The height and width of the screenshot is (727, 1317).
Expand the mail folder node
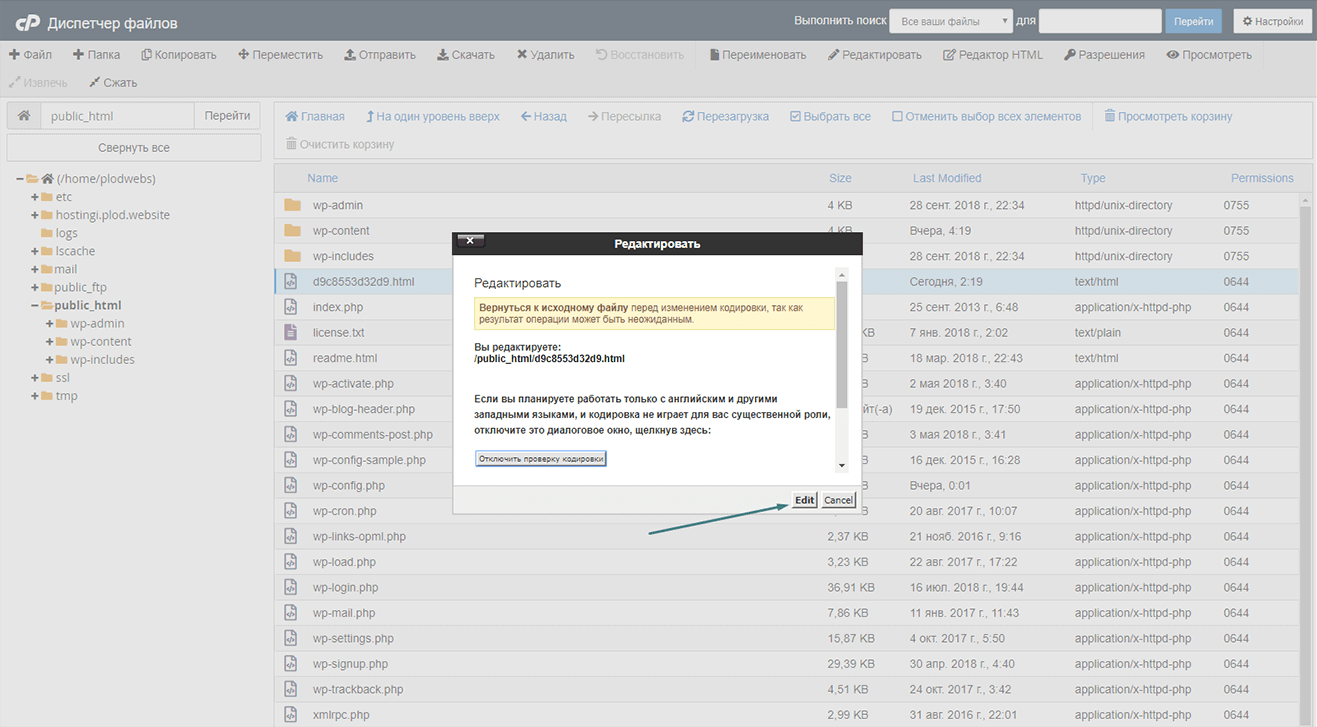(35, 269)
